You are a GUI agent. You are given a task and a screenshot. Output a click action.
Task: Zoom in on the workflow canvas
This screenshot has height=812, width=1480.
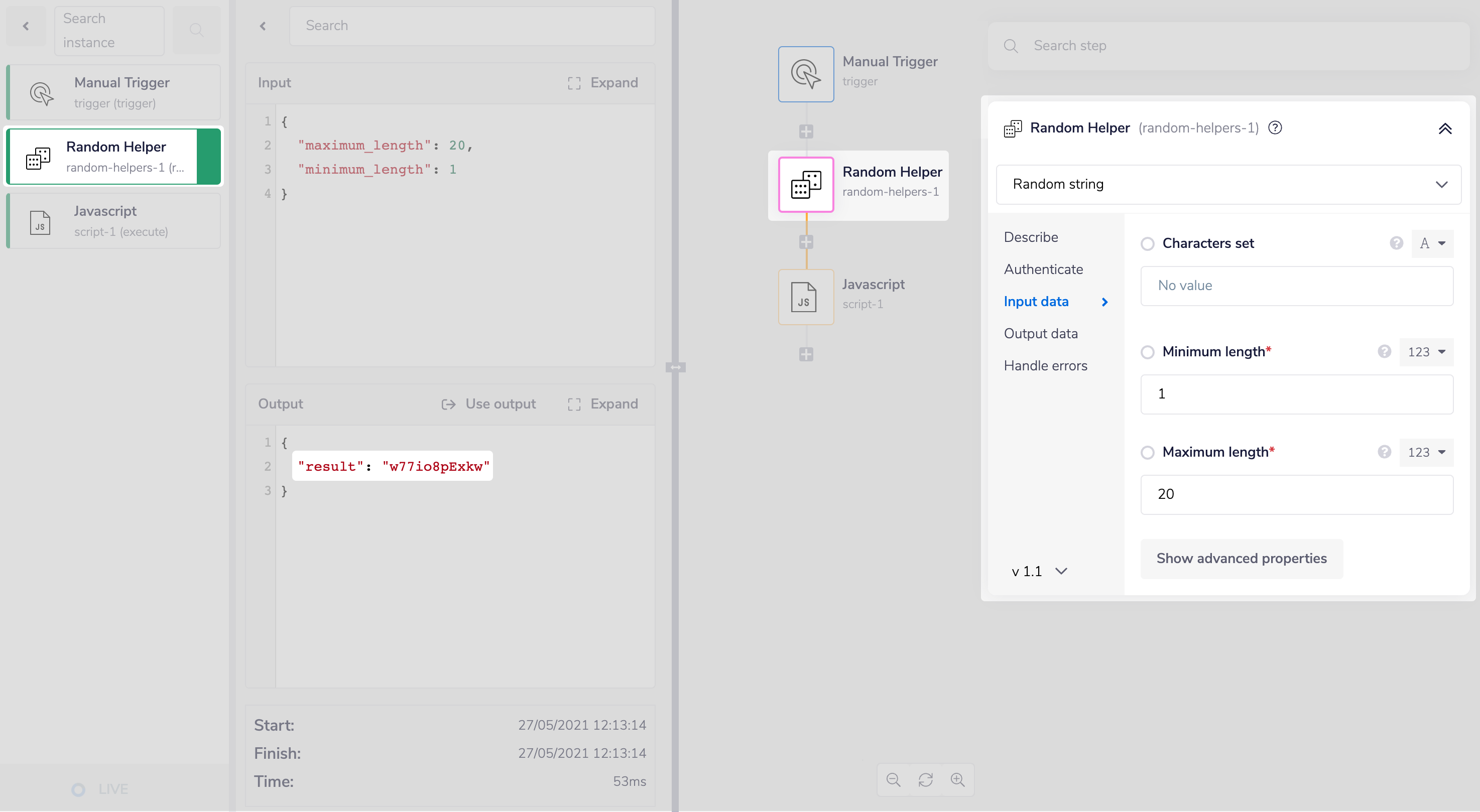coord(958,779)
